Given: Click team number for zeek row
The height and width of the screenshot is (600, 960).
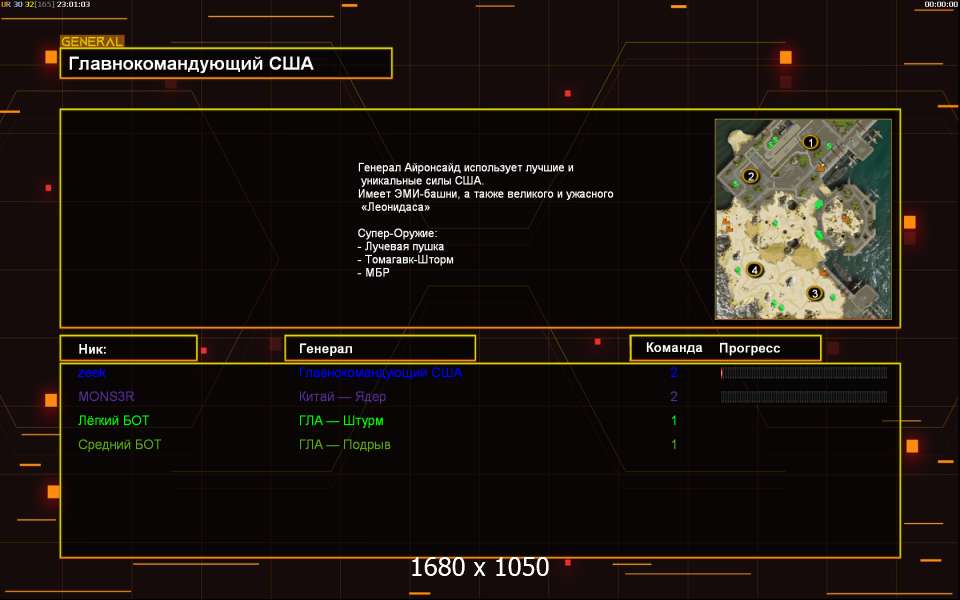Looking at the screenshot, I should coord(674,372).
